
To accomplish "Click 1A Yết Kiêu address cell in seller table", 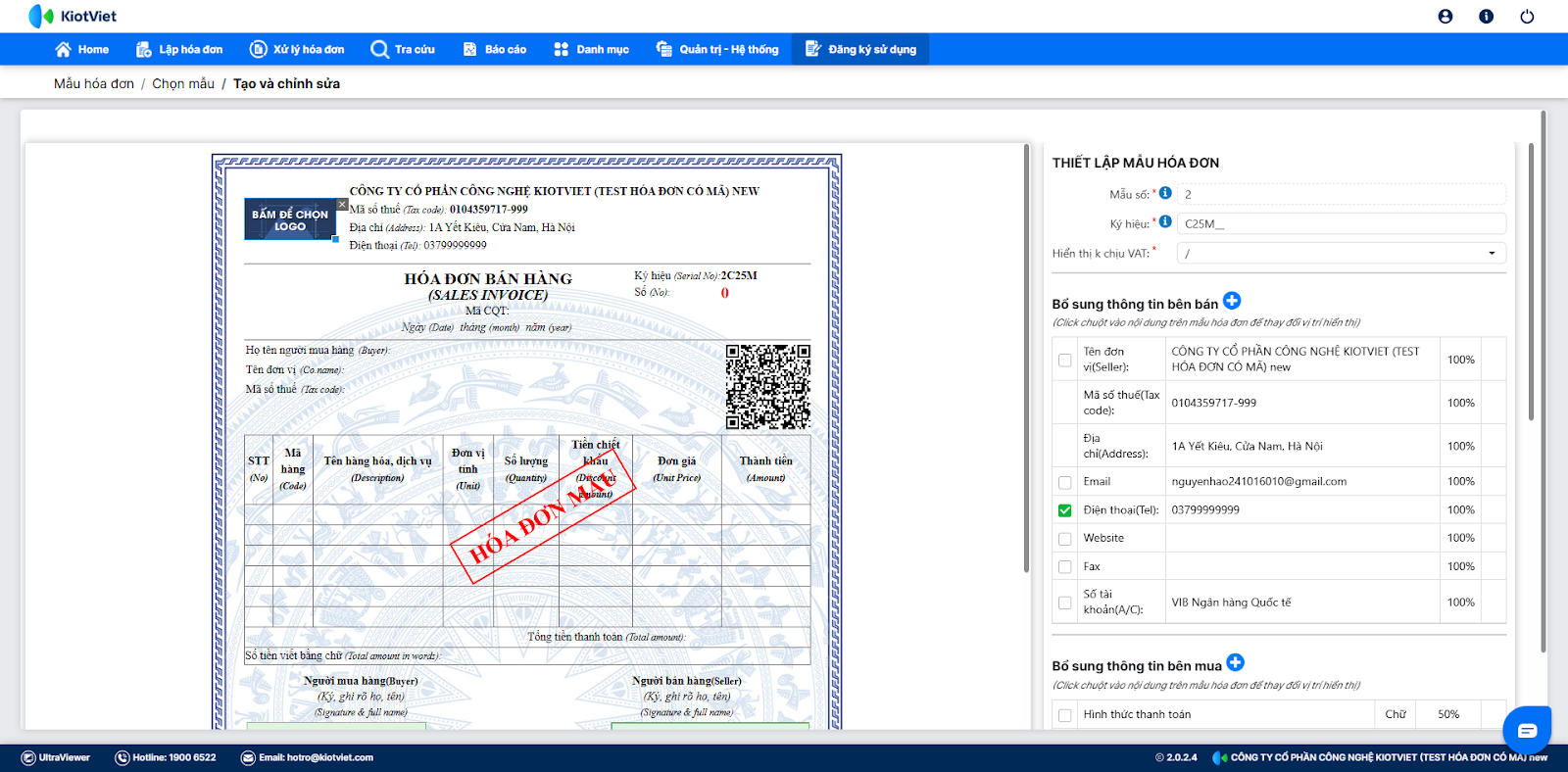I will (x=1301, y=446).
